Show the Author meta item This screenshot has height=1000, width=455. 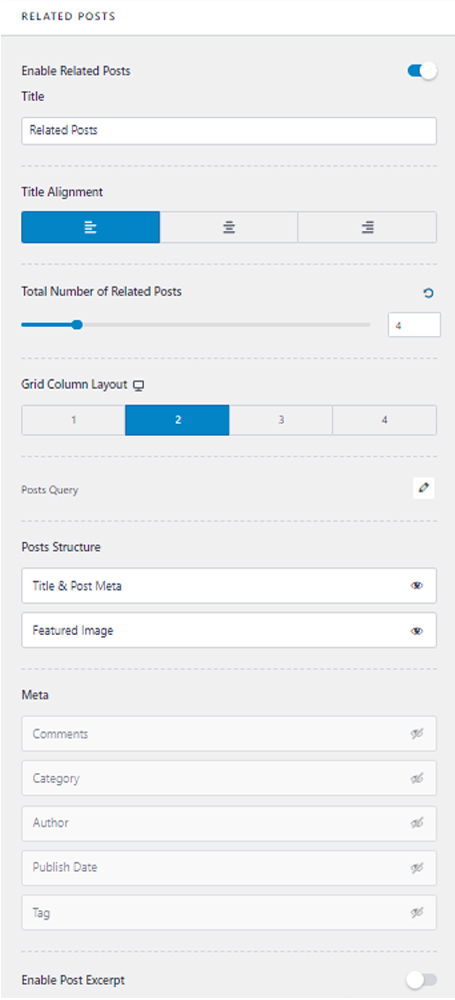[x=417, y=823]
